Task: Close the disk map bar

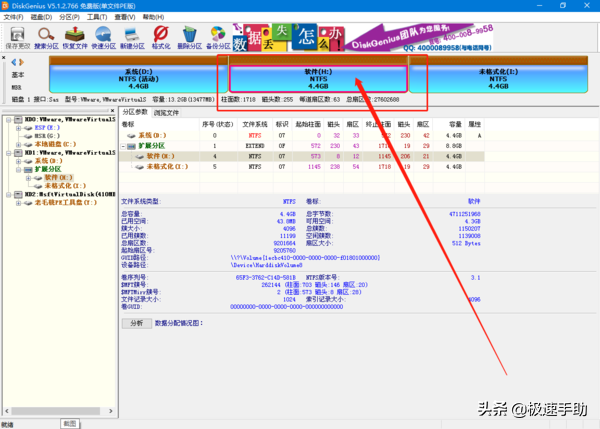Action: pos(3,58)
